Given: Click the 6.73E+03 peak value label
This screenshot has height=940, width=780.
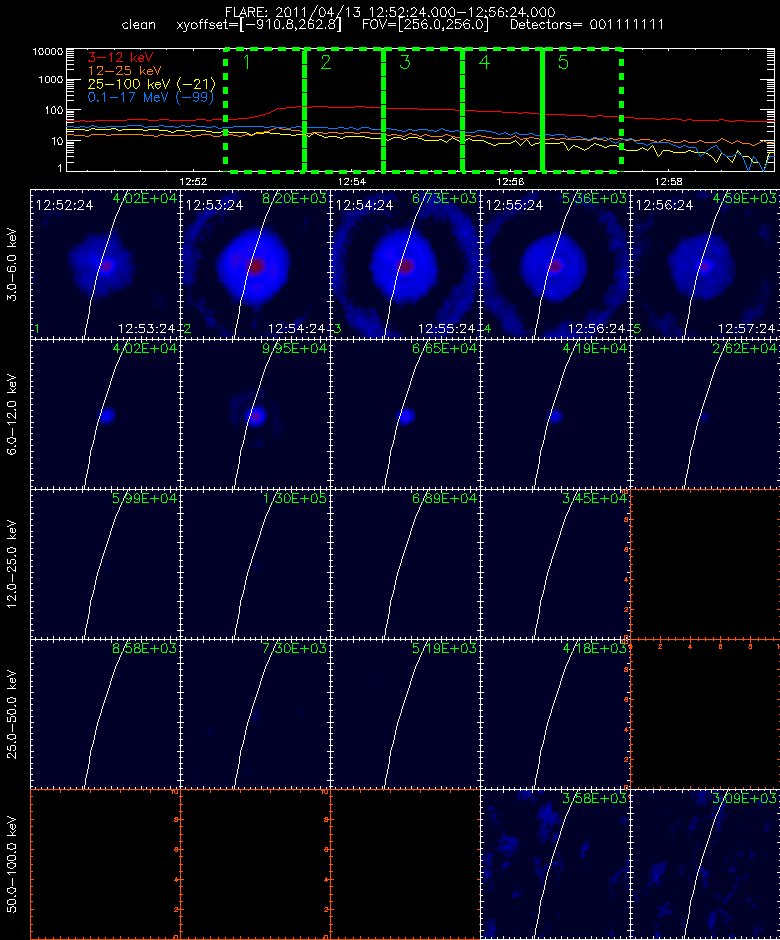Looking at the screenshot, I should pyautogui.click(x=444, y=198).
